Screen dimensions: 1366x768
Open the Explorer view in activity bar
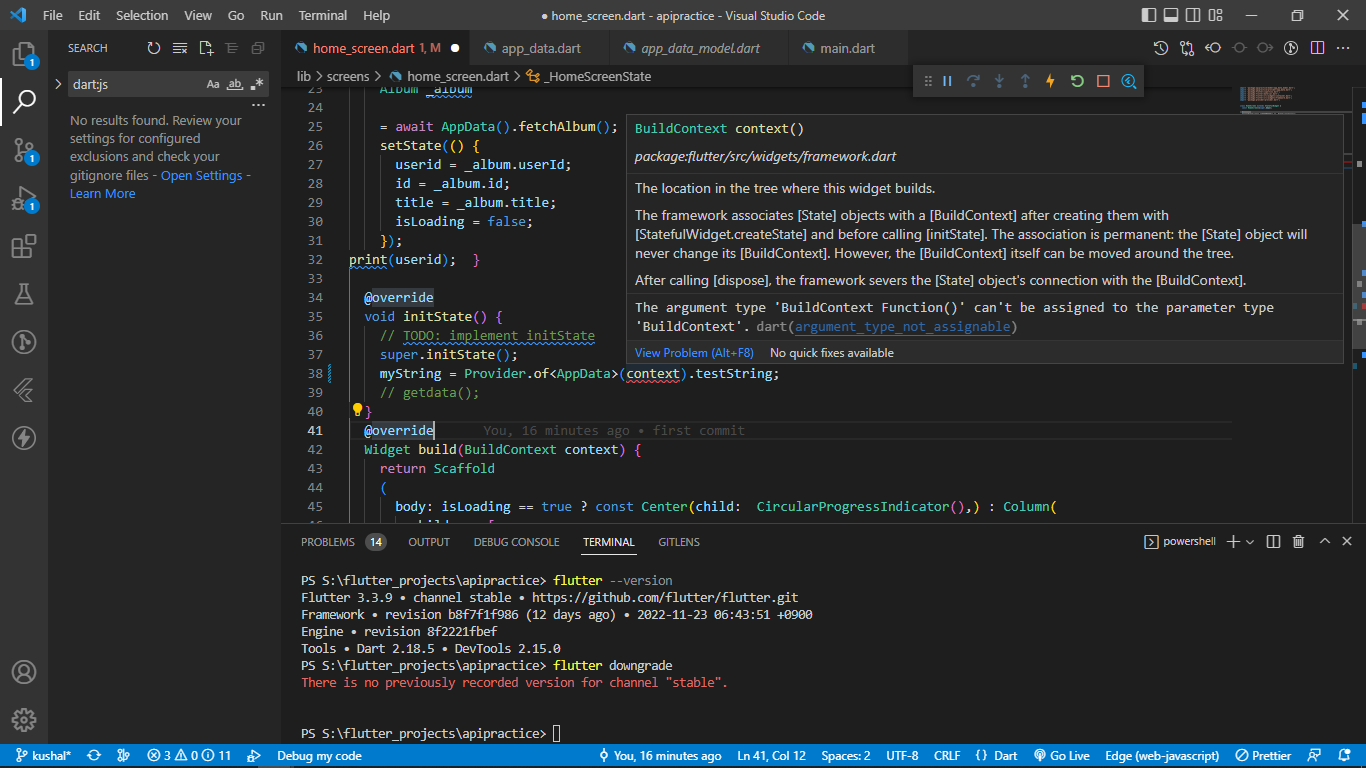[x=24, y=53]
